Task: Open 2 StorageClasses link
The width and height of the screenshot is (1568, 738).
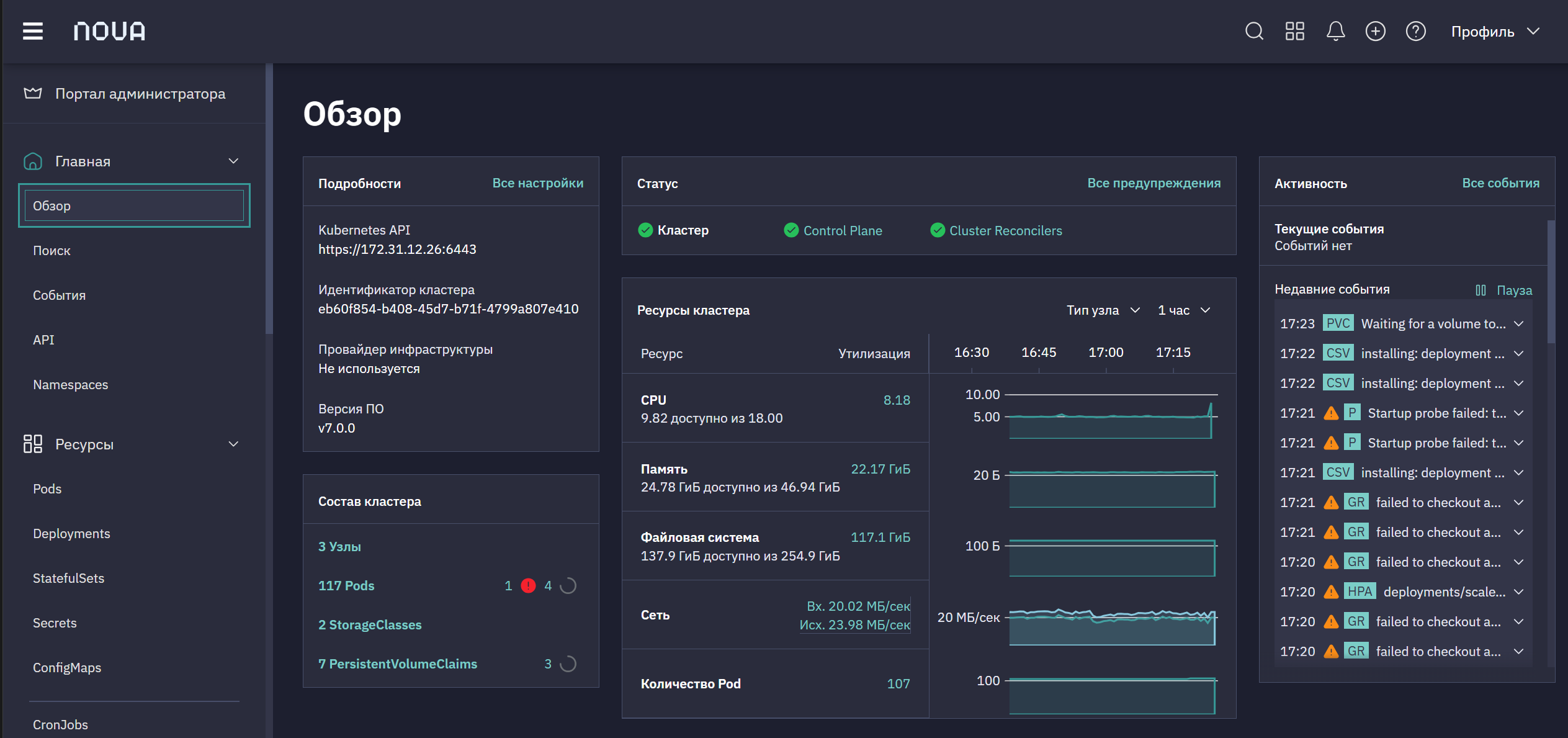Action: pyautogui.click(x=370, y=625)
